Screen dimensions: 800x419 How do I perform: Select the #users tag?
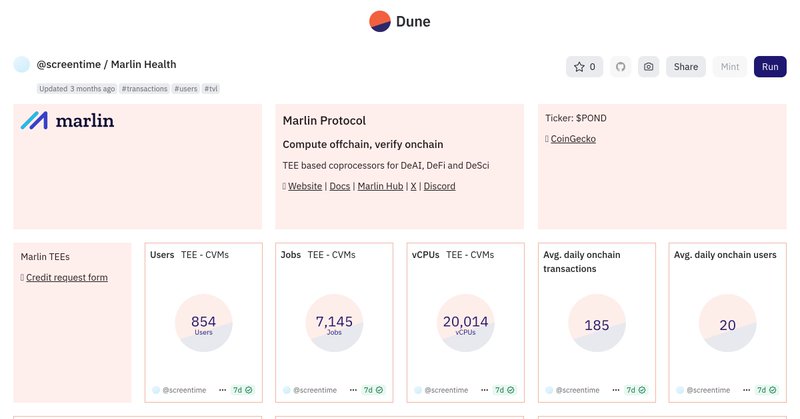[186, 89]
